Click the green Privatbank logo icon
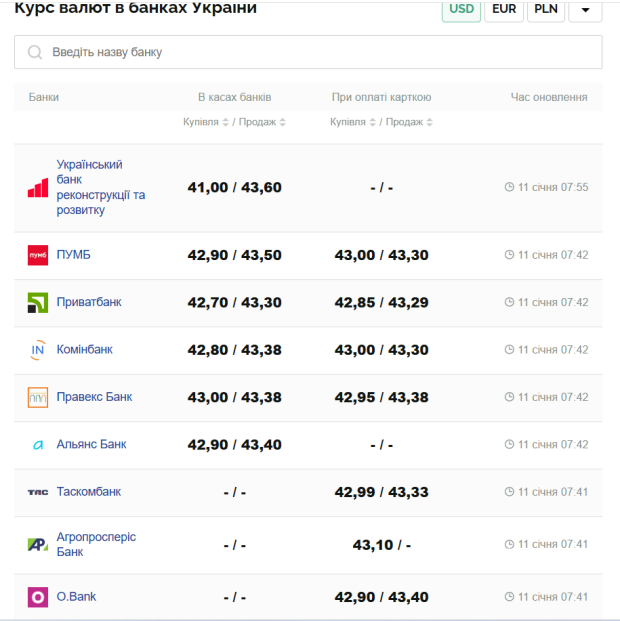The height and width of the screenshot is (621, 620). coord(37,302)
